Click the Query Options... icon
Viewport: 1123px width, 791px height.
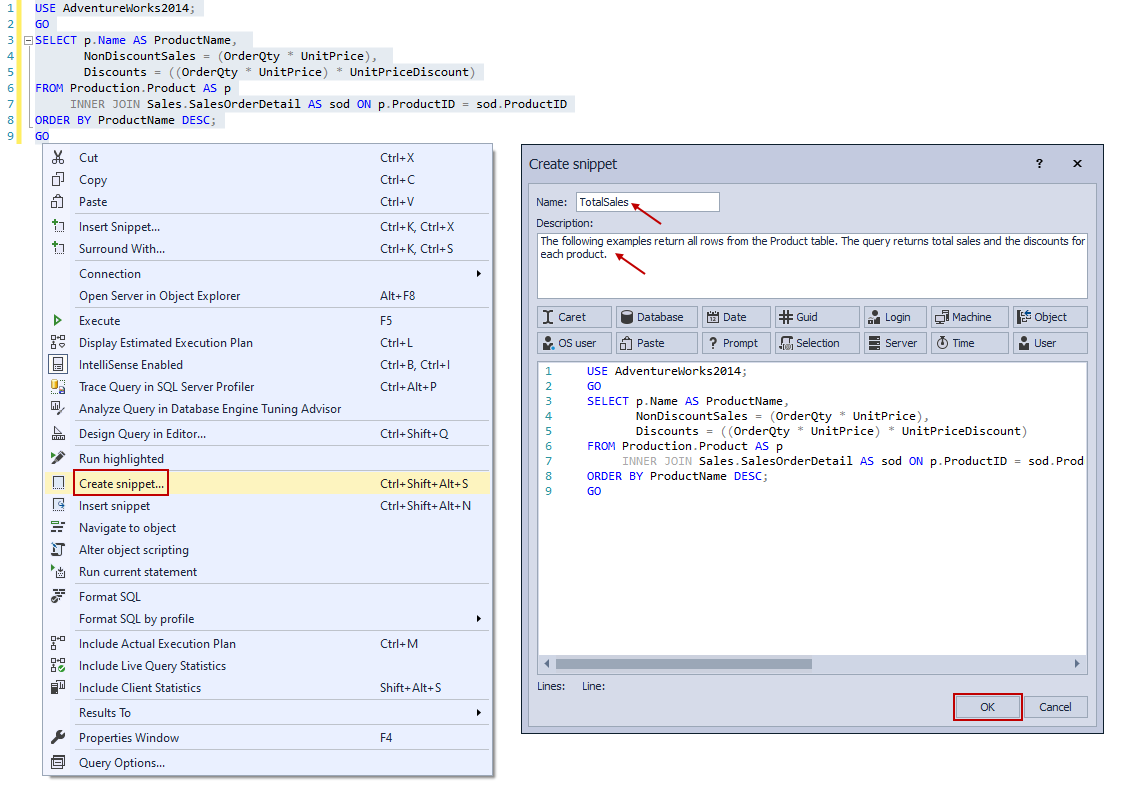[x=58, y=763]
